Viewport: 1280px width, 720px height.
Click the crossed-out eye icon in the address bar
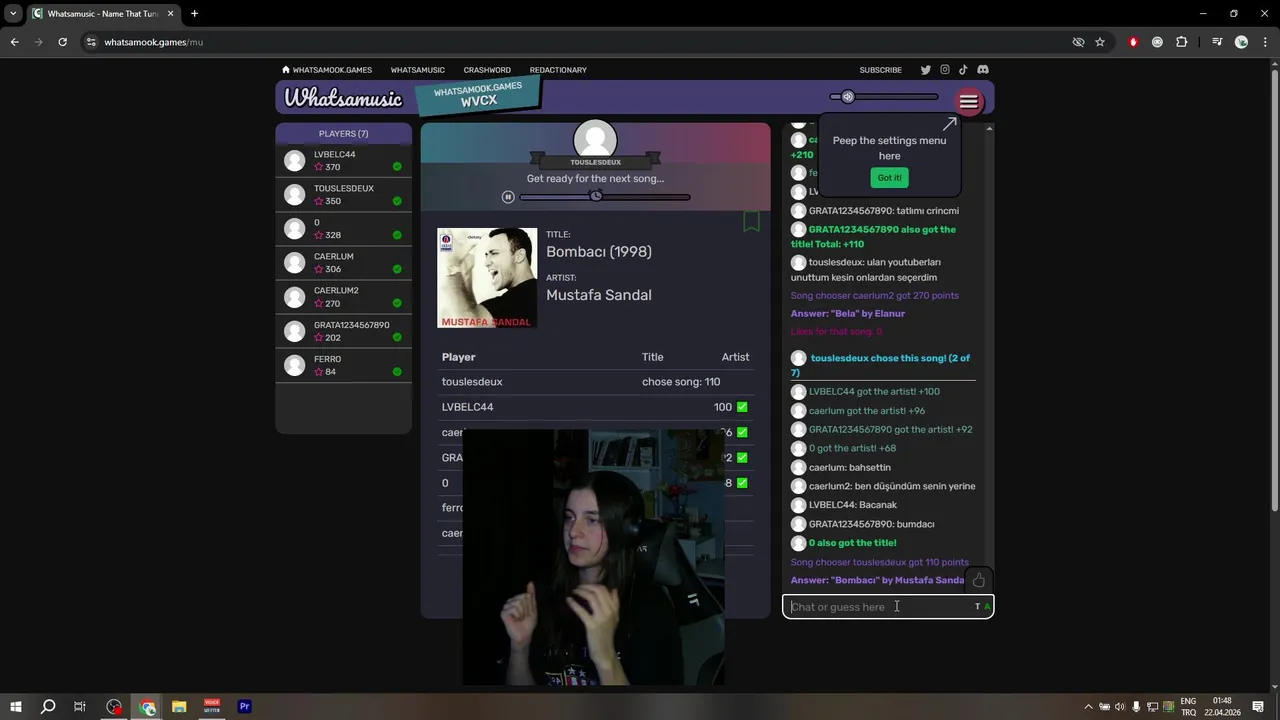point(1078,42)
